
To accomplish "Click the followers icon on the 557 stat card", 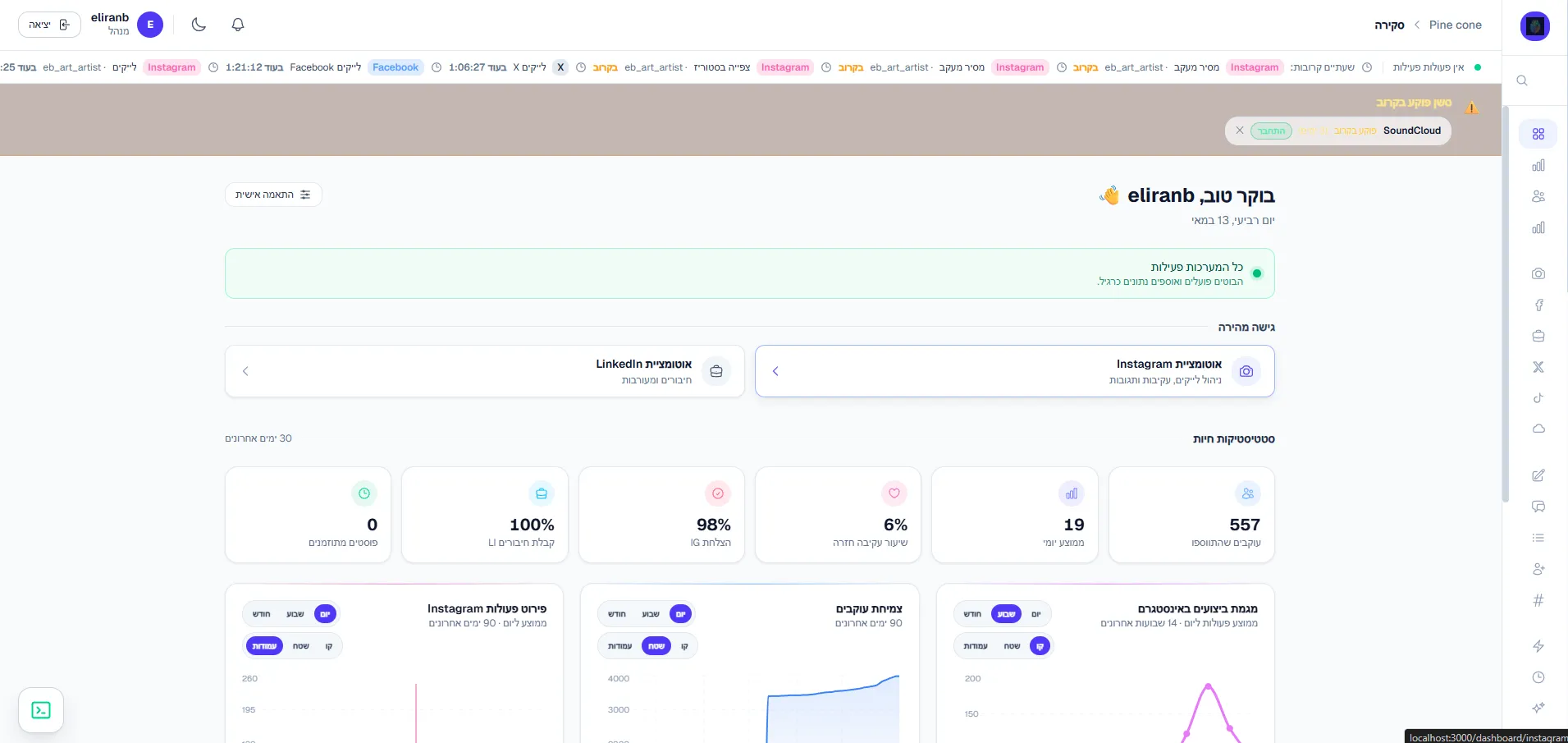I will pos(1247,493).
